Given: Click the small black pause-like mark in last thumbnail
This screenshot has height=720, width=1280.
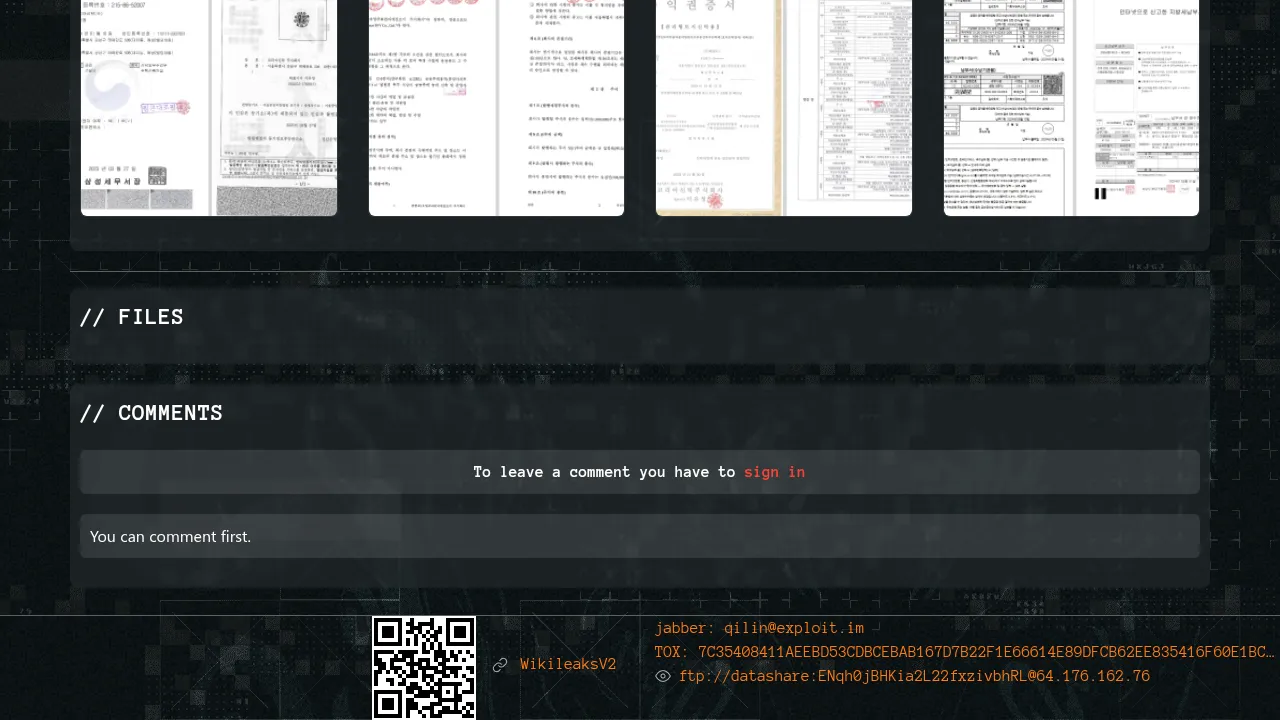Looking at the screenshot, I should click(x=1101, y=194).
